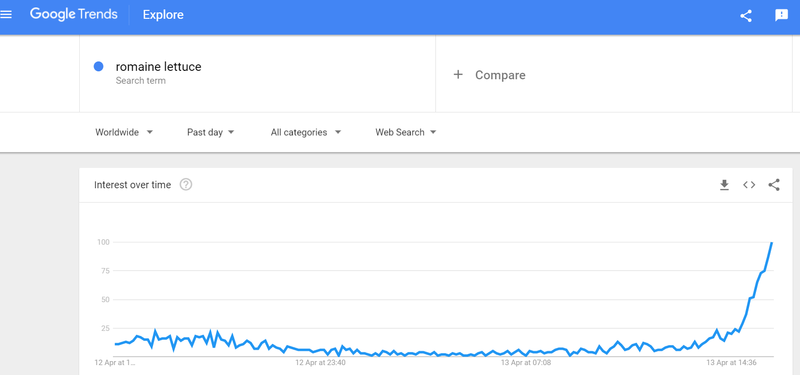Open the Web Search type dropdown
The height and width of the screenshot is (375, 800).
coord(406,132)
